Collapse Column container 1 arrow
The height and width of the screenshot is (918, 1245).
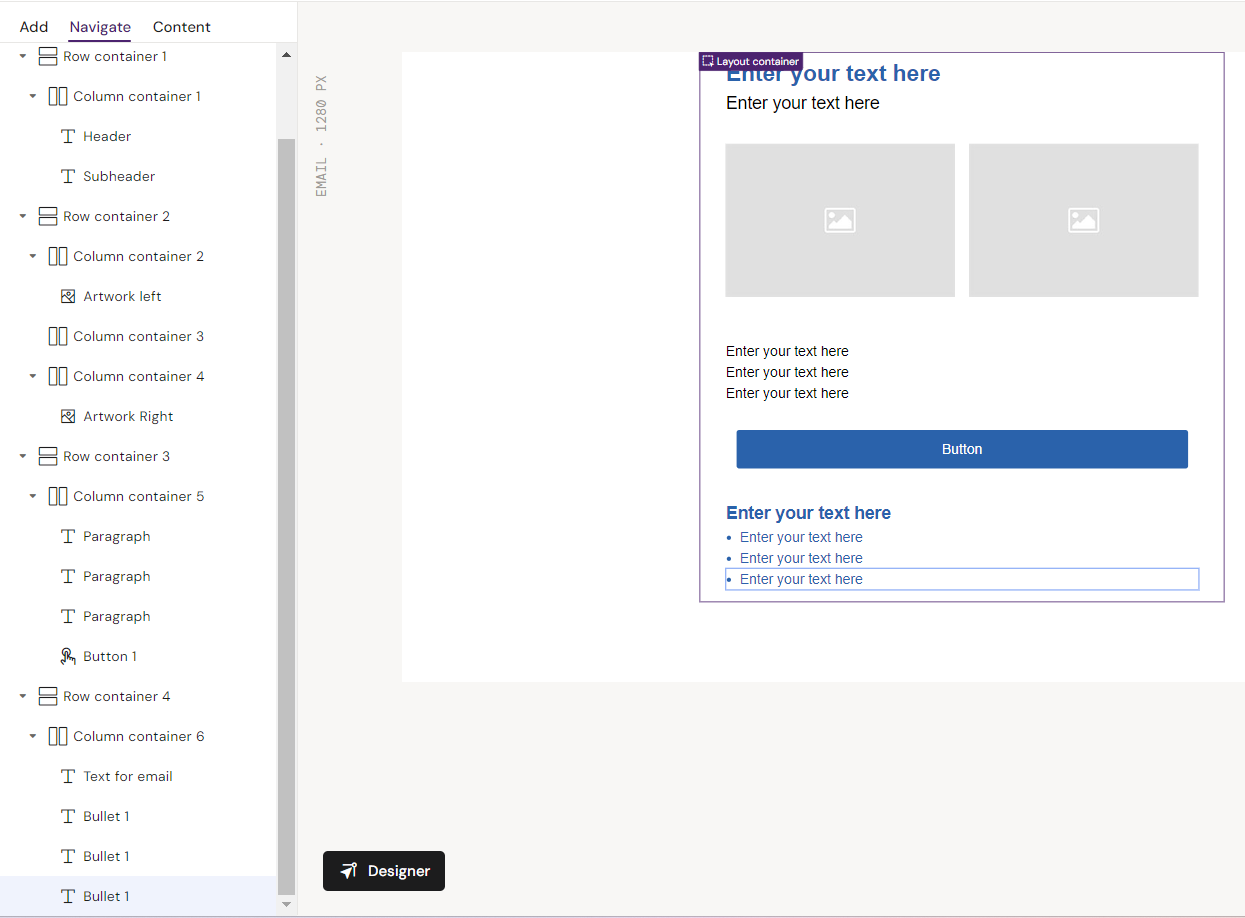click(33, 97)
